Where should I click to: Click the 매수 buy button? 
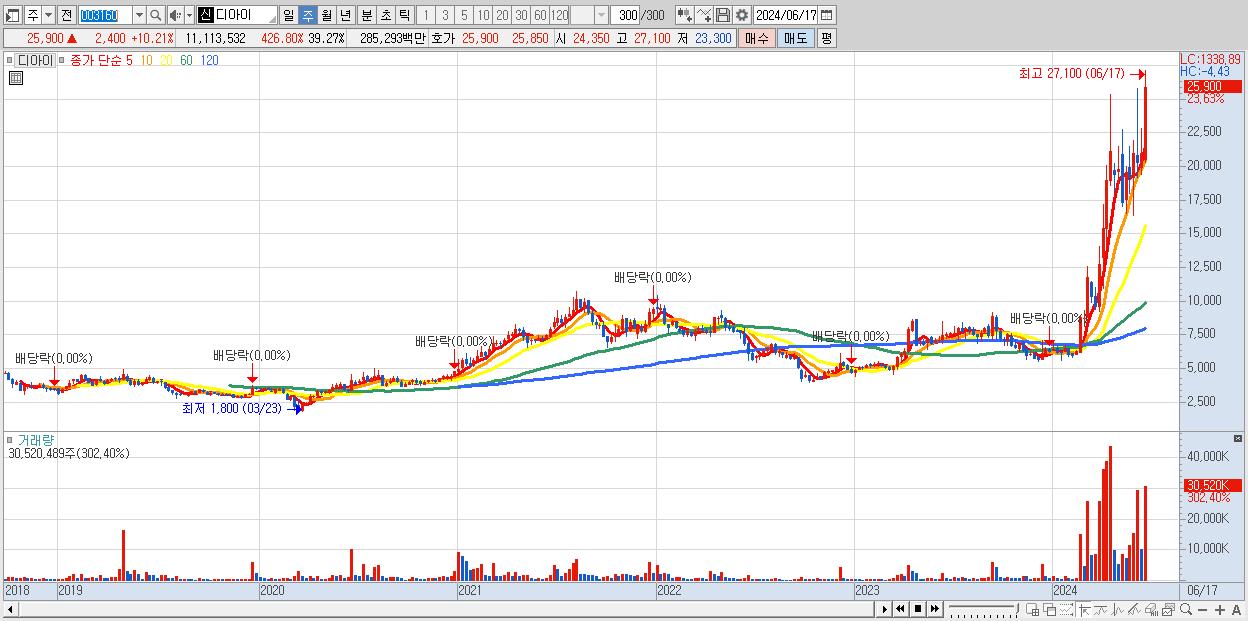pyautogui.click(x=757, y=38)
